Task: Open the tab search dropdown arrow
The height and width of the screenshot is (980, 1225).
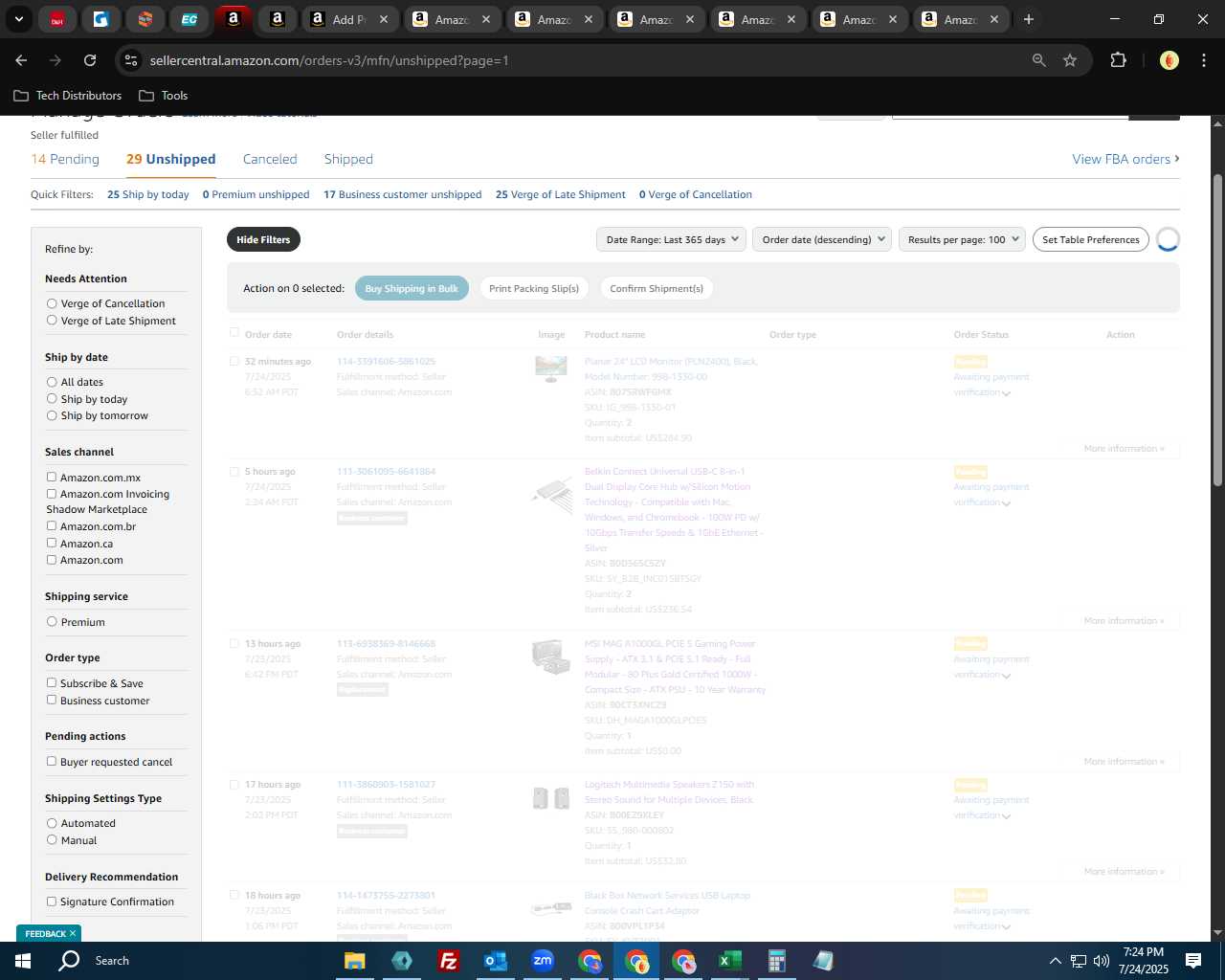Action: coord(18,19)
